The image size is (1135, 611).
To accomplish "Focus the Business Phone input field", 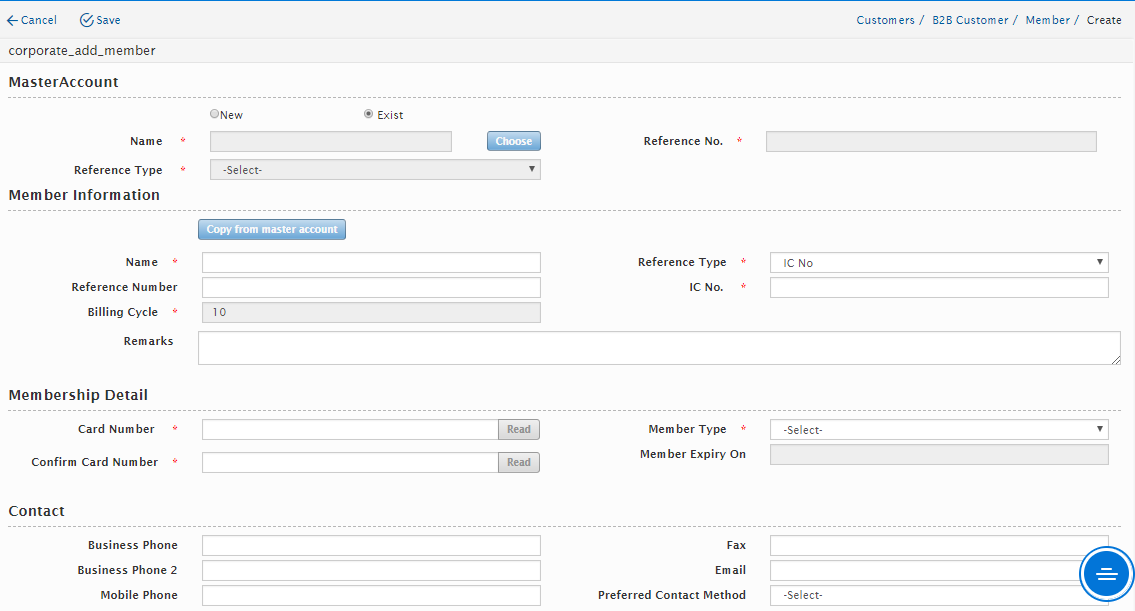I will (x=371, y=546).
